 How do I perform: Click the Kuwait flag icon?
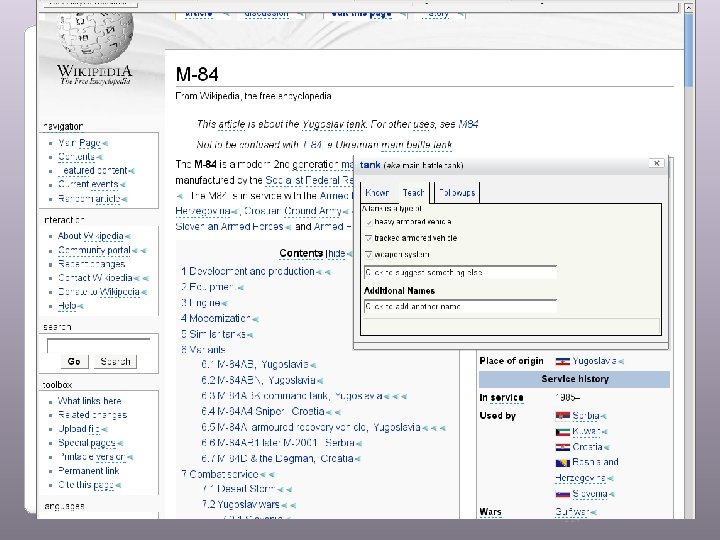click(x=562, y=432)
